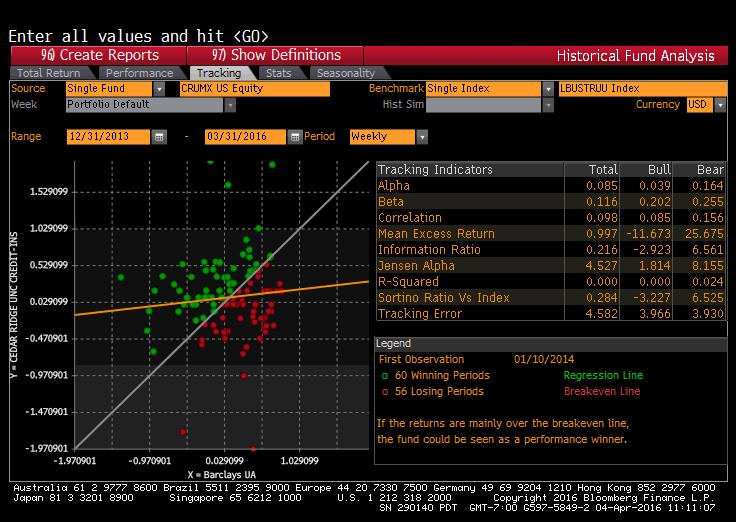Click the Y axis value 1.529099
Image resolution: width=736 pixels, height=522 pixels.
point(49,192)
